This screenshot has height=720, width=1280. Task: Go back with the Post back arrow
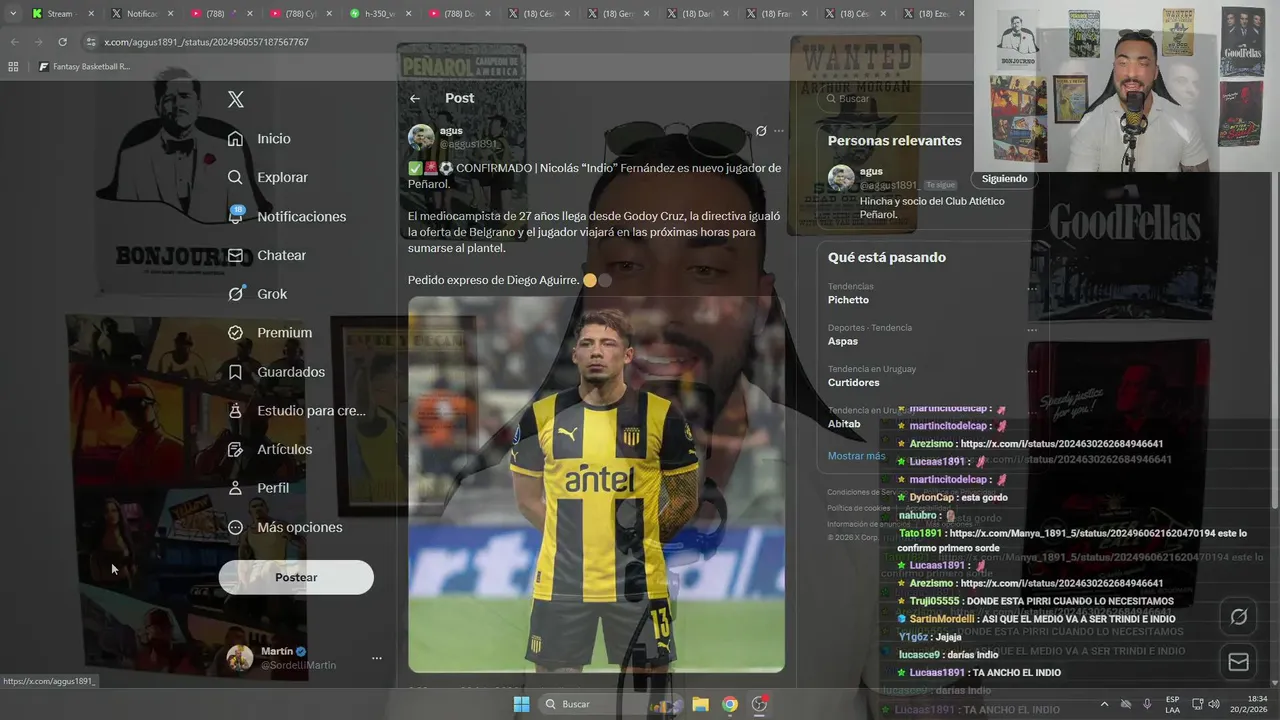(415, 98)
